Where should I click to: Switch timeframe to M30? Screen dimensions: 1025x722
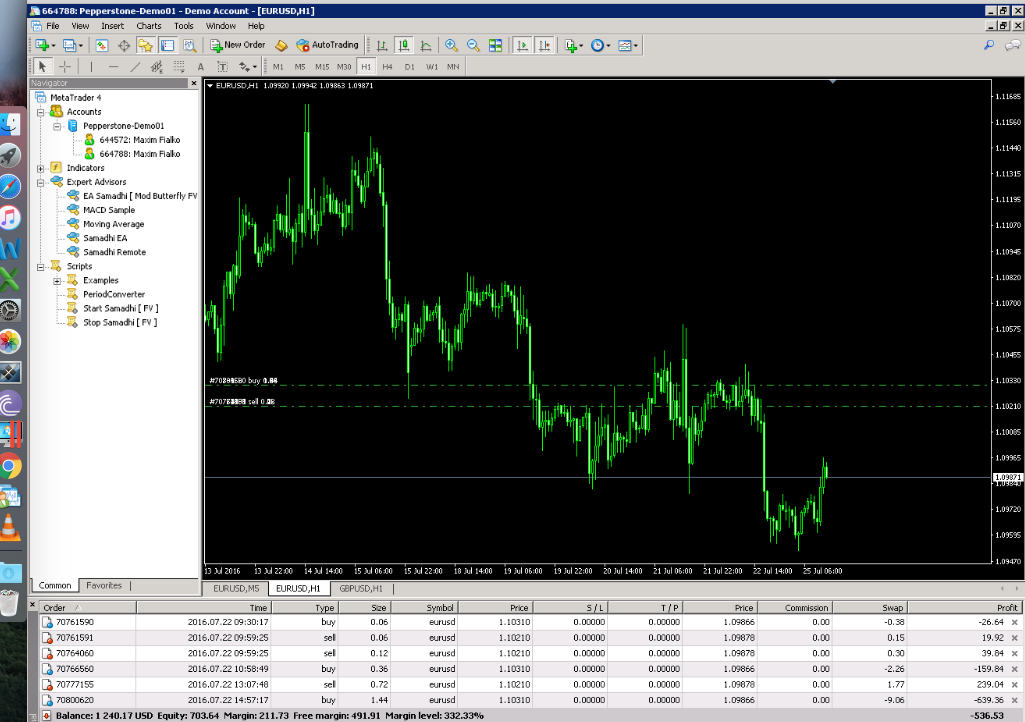click(x=344, y=67)
